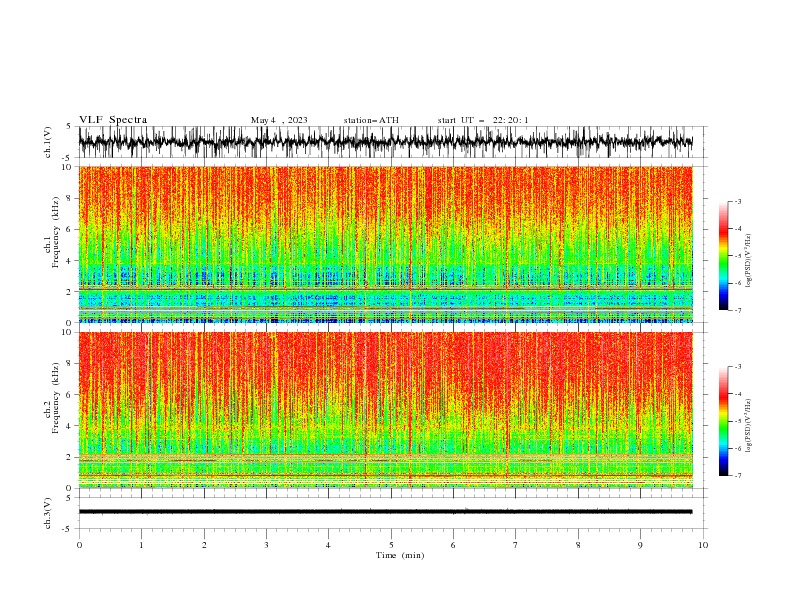Click the ch.1 frequency tick "10"
792x612 pixels.
click(67, 167)
